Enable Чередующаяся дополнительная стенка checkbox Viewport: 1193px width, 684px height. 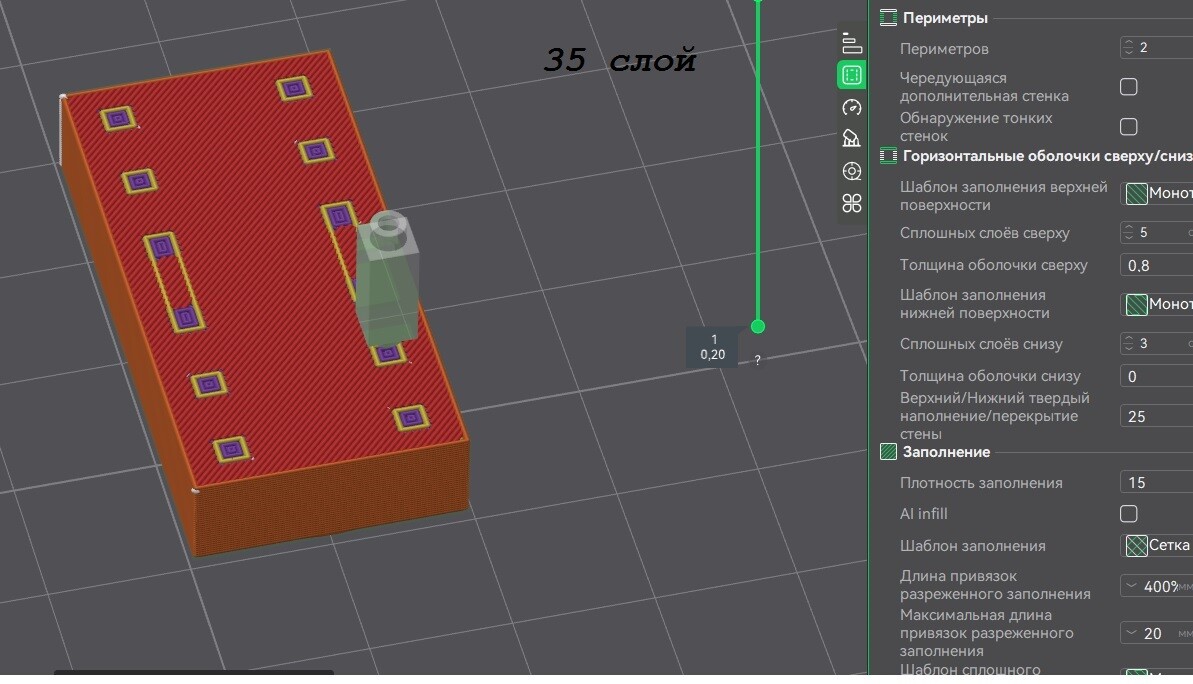[1128, 87]
